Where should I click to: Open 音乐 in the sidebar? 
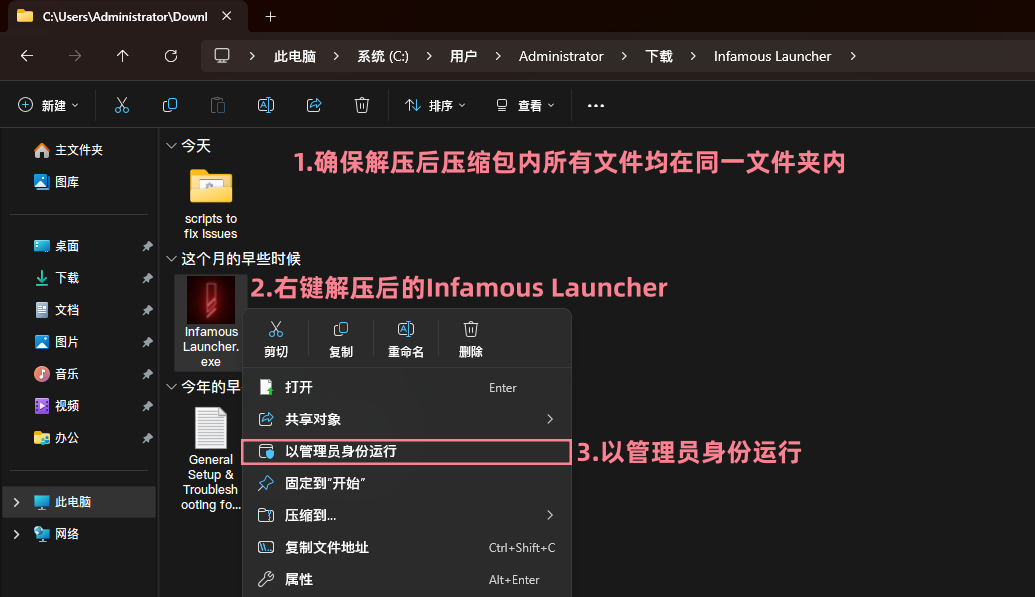point(56,374)
